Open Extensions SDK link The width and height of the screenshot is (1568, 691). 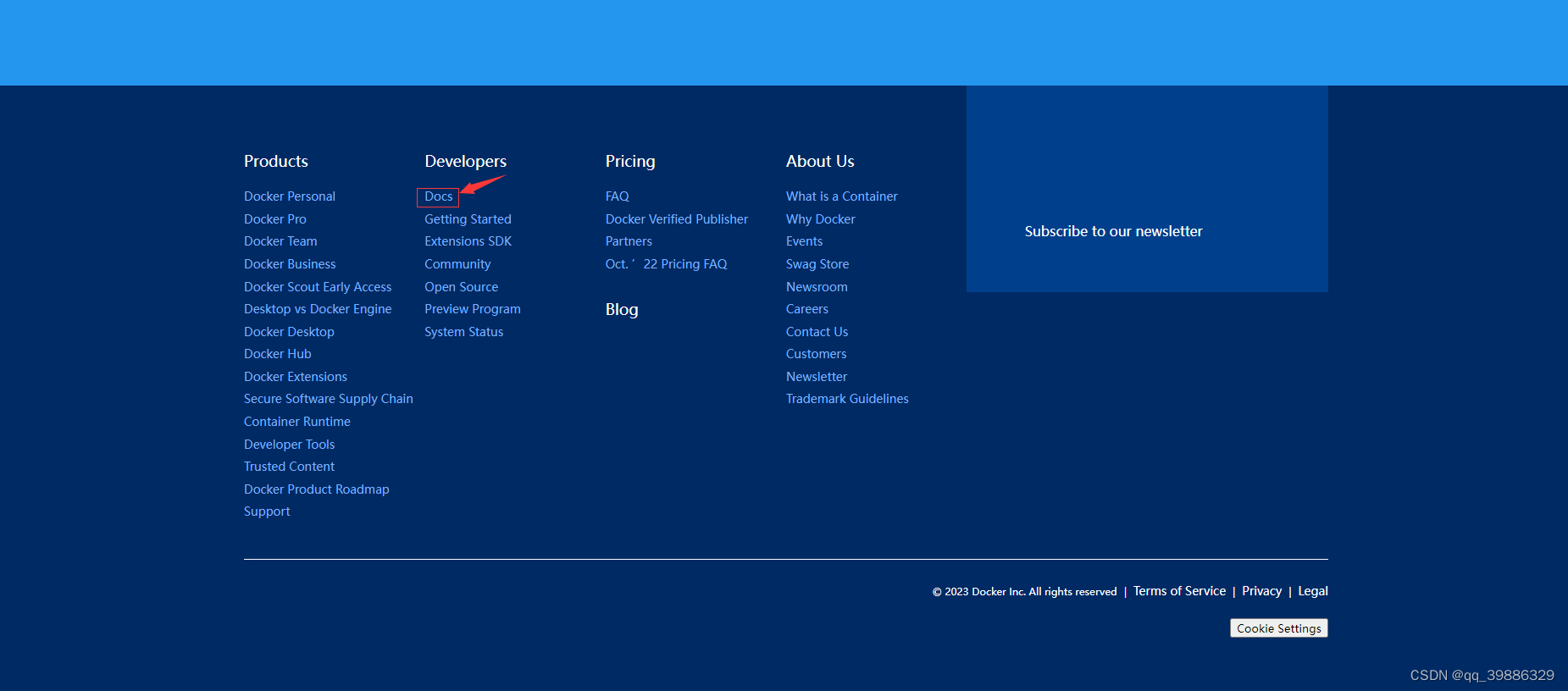[468, 241]
